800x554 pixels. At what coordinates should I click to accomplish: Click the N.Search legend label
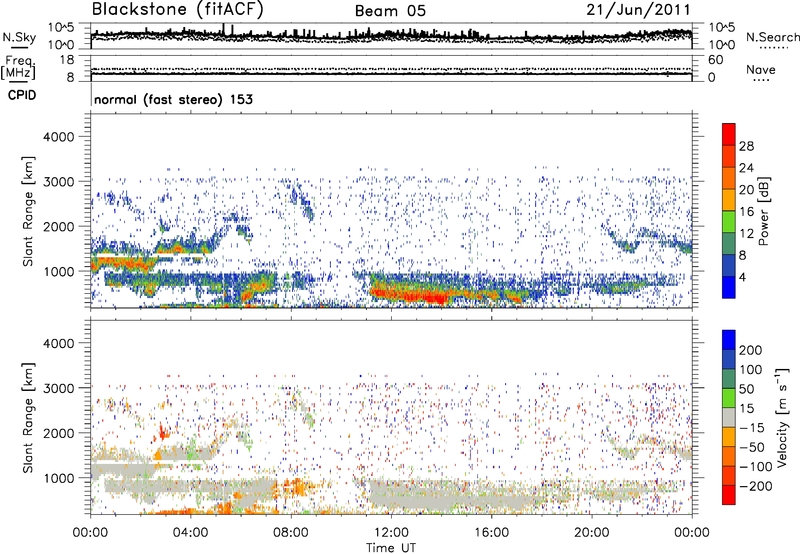click(772, 37)
